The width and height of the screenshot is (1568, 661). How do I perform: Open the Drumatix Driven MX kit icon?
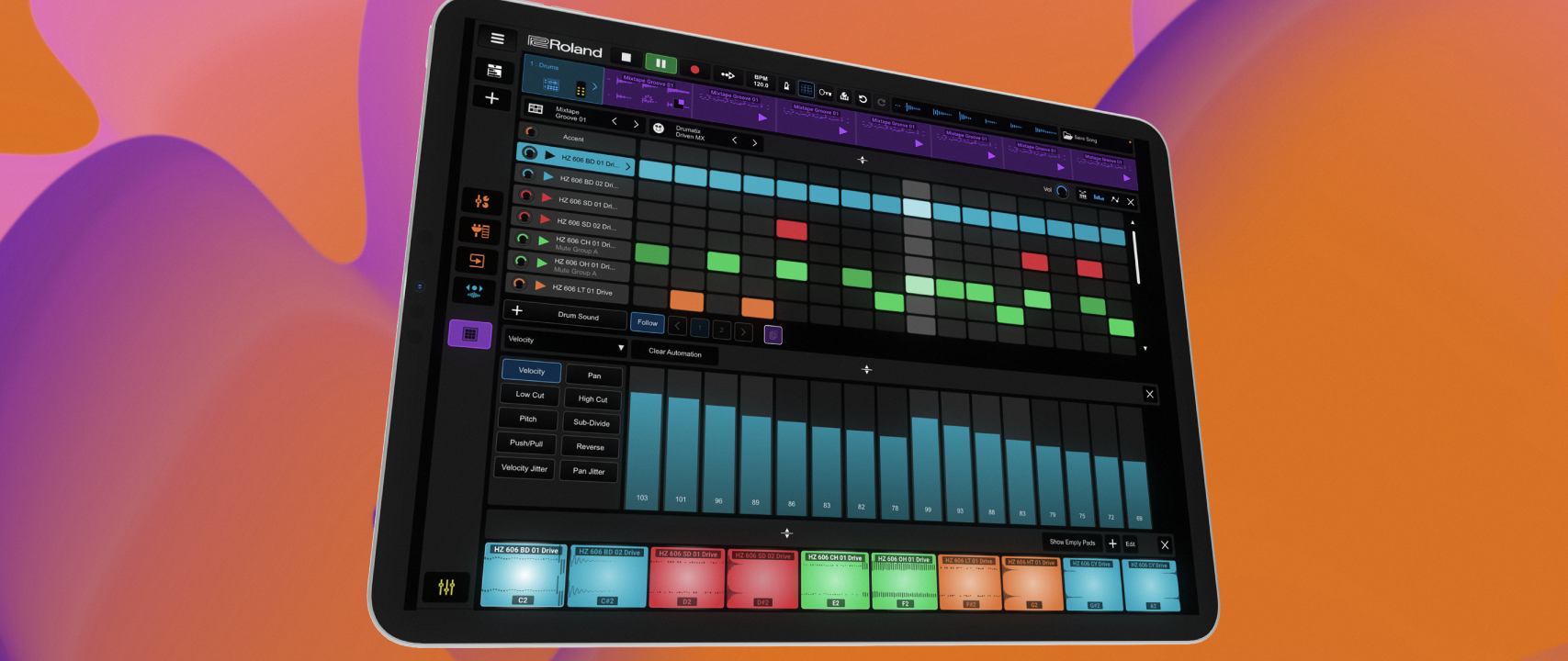659,128
